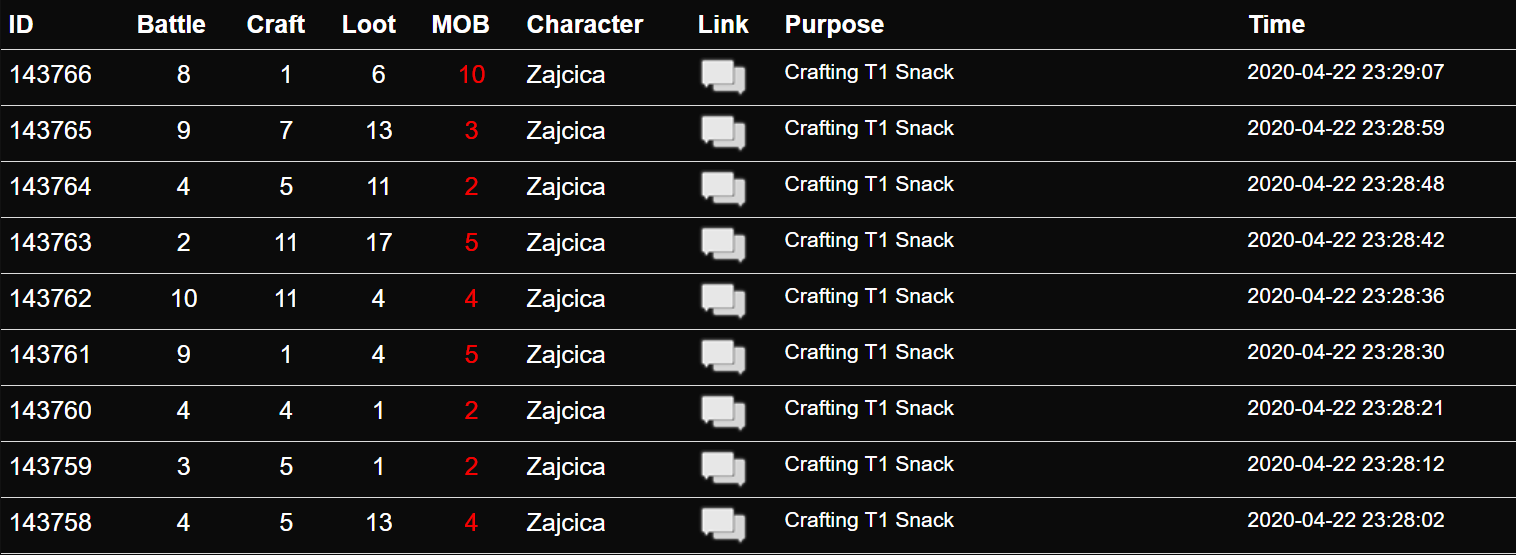Select roll ID 143758

point(50,523)
